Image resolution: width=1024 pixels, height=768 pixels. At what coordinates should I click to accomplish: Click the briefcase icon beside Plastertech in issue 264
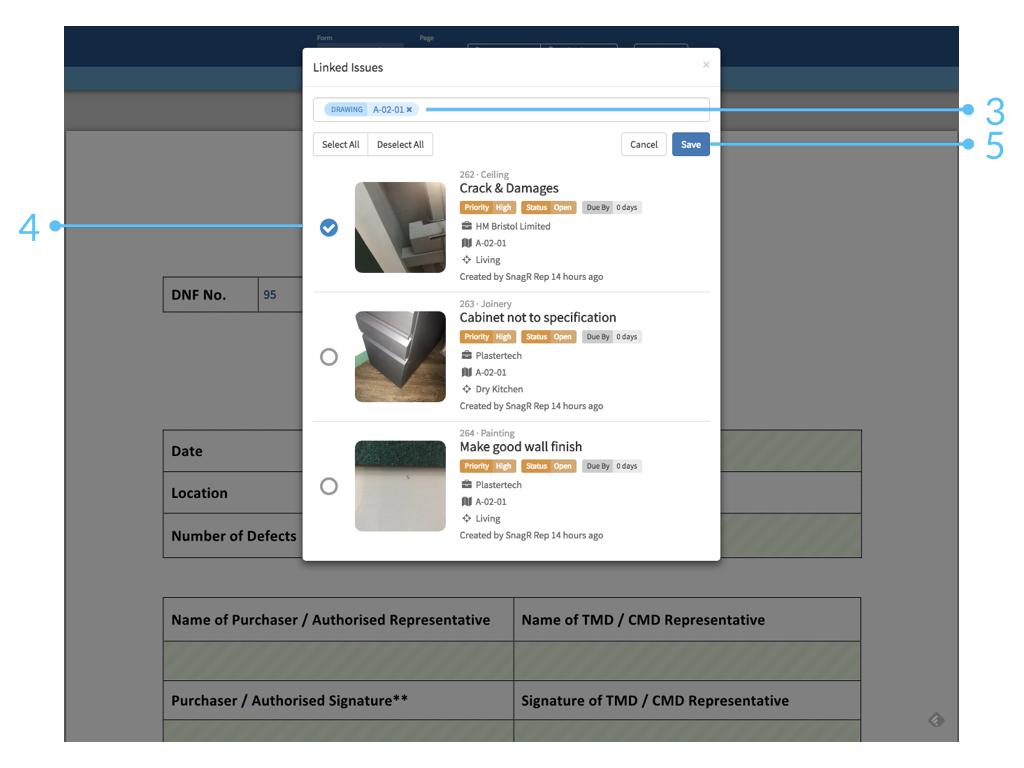point(466,485)
